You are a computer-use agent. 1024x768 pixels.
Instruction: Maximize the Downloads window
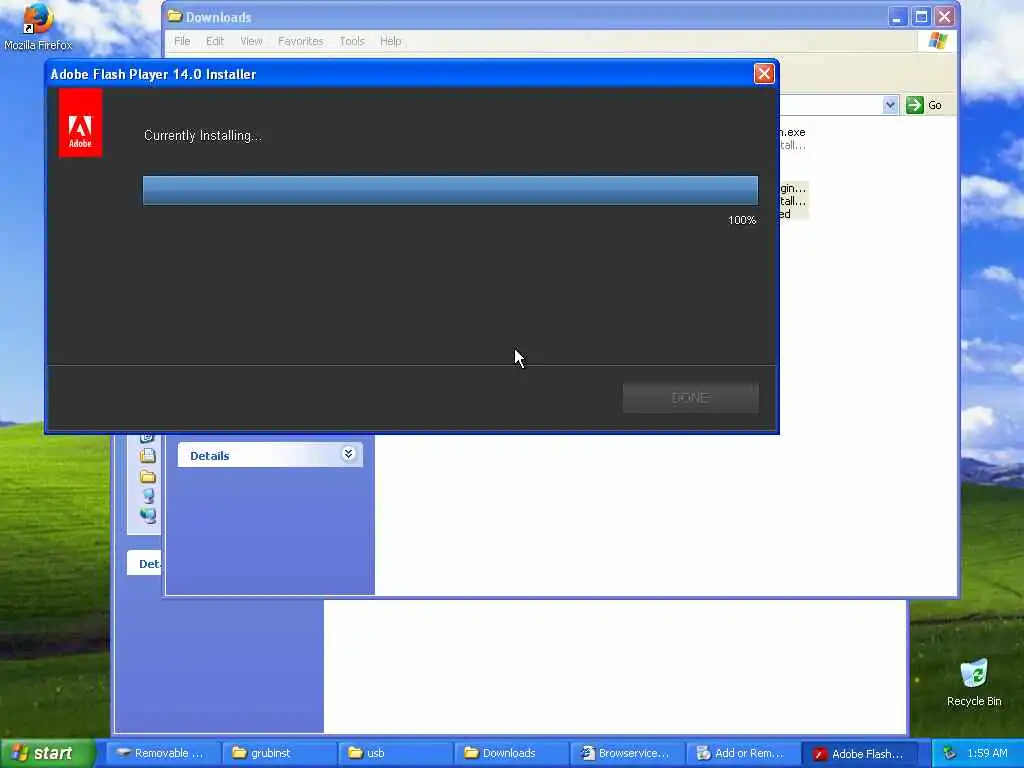[x=921, y=17]
